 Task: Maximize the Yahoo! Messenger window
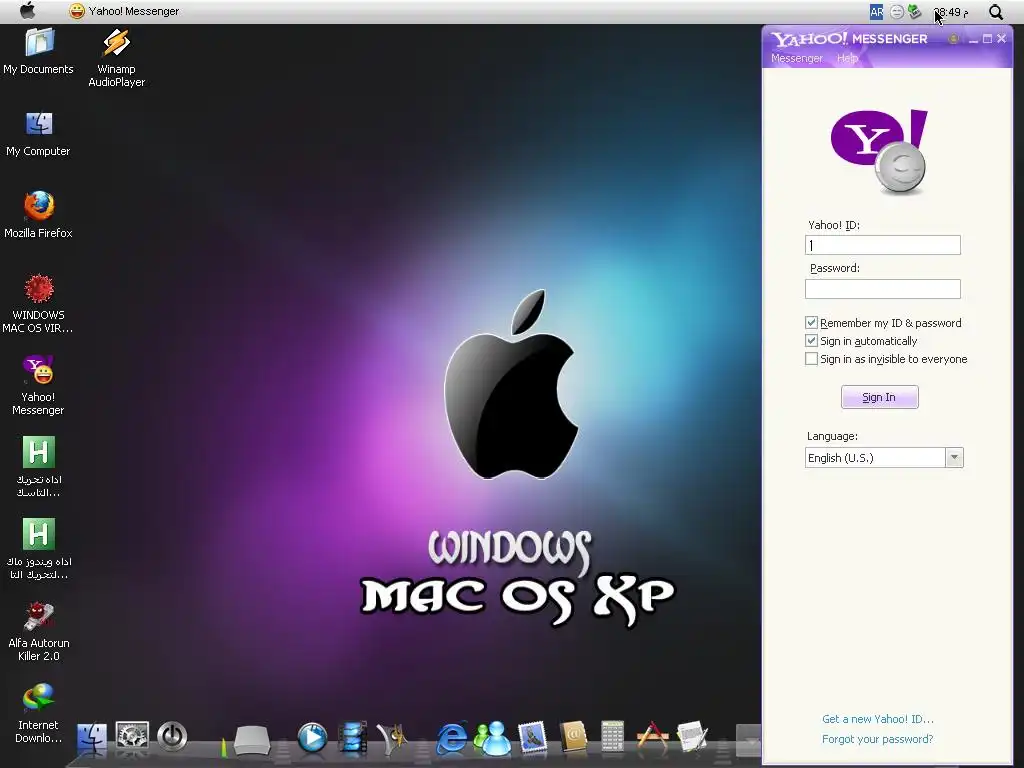click(x=987, y=39)
